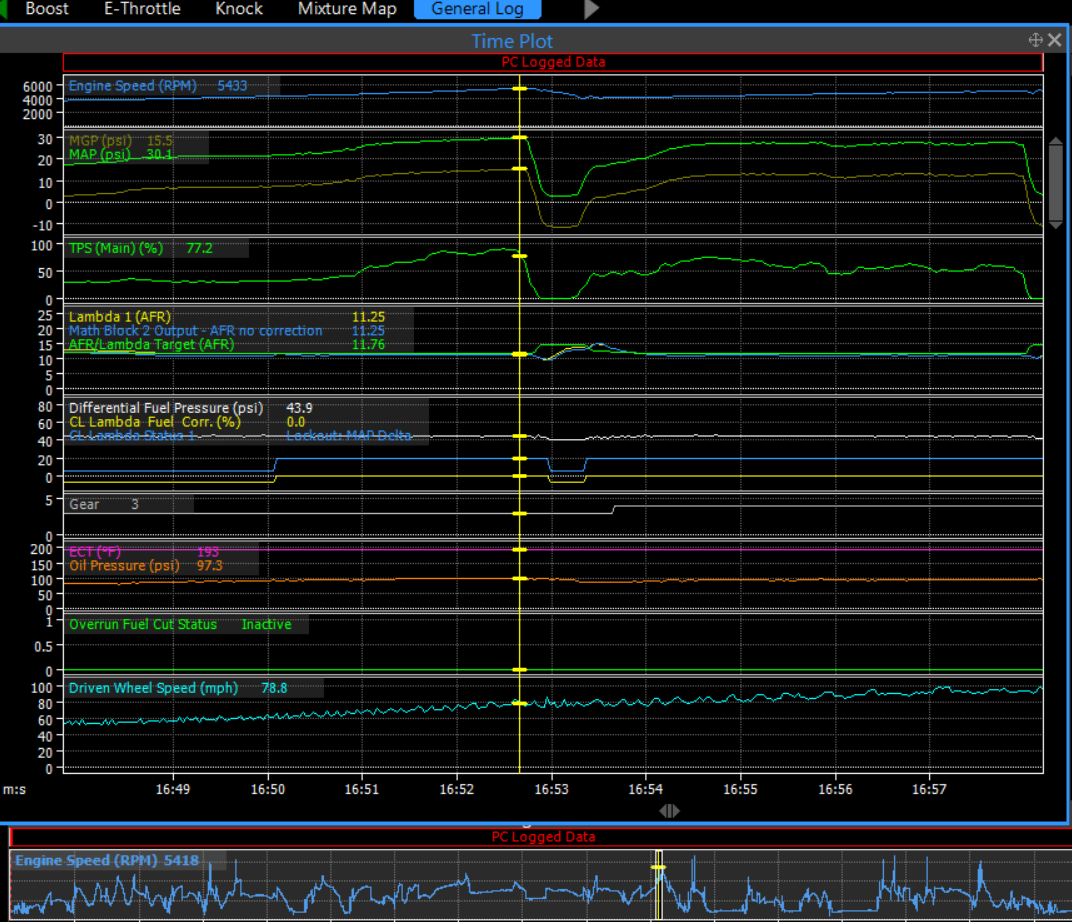
Task: Close the Time Plot panel
Action: coord(1055,40)
